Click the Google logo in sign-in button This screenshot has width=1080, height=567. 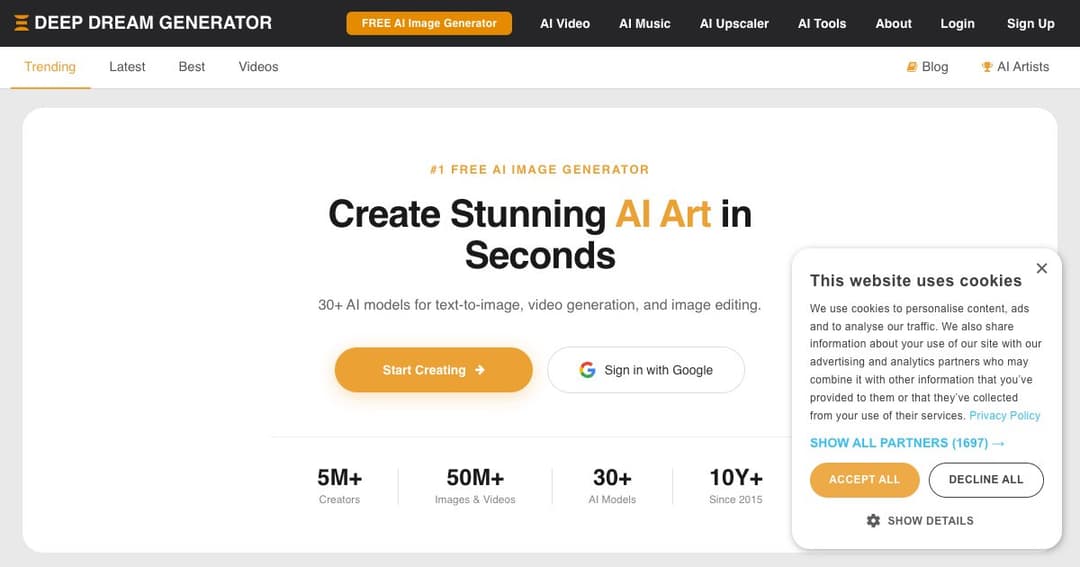(x=587, y=370)
